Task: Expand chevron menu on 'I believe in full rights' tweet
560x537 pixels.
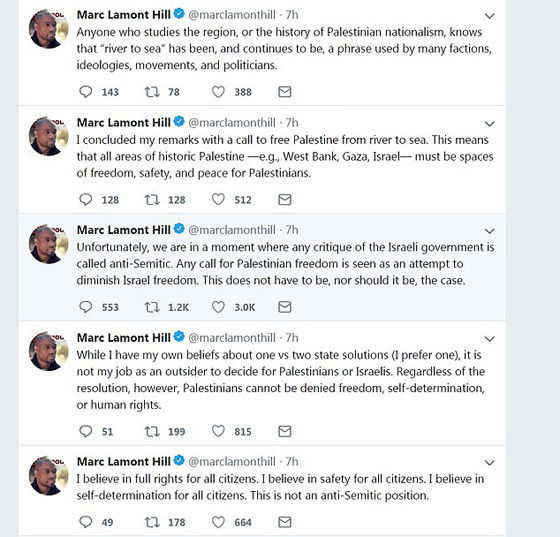Action: tap(489, 463)
